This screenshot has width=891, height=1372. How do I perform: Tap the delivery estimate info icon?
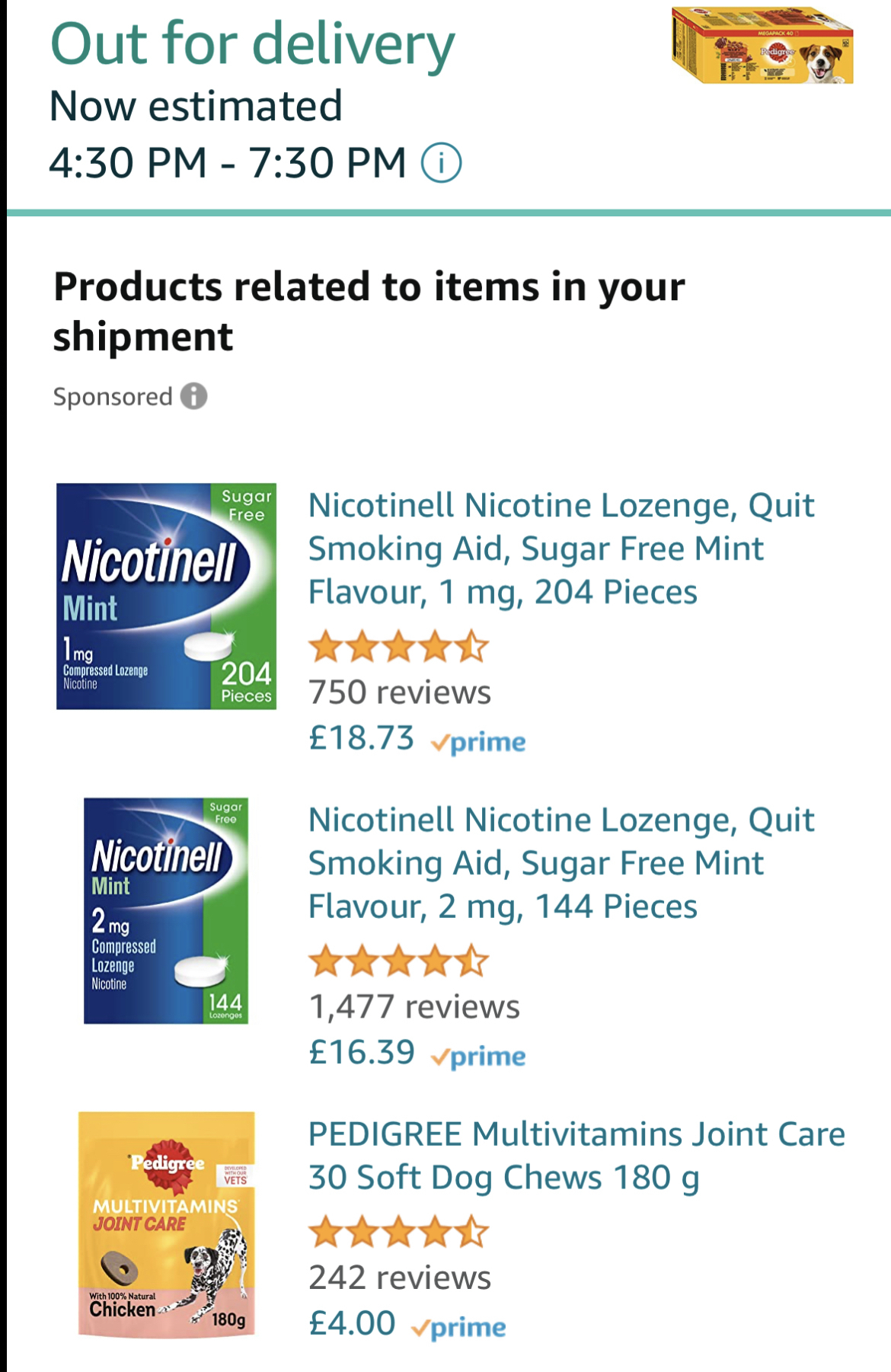[x=442, y=163]
